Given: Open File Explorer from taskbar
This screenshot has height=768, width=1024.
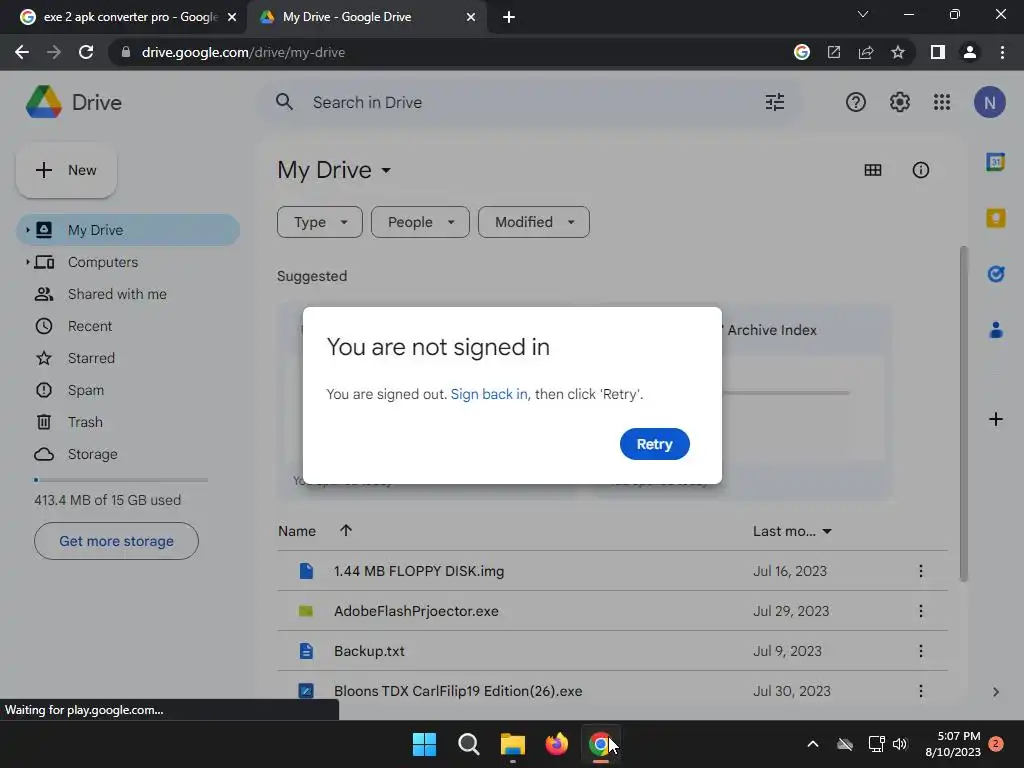Looking at the screenshot, I should point(513,744).
